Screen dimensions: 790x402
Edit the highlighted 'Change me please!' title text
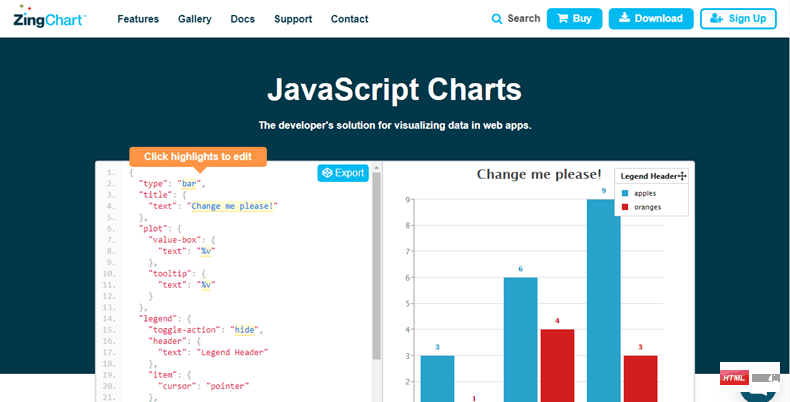pos(232,206)
